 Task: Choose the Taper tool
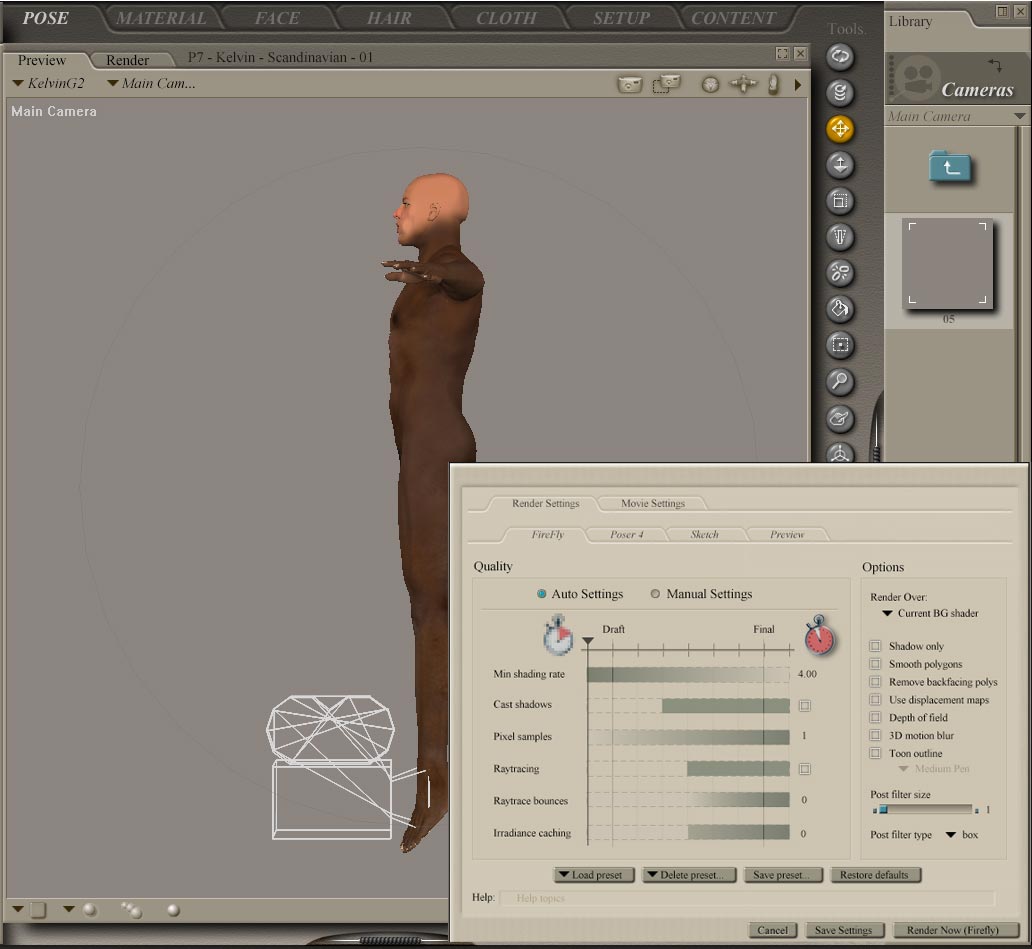click(x=840, y=237)
